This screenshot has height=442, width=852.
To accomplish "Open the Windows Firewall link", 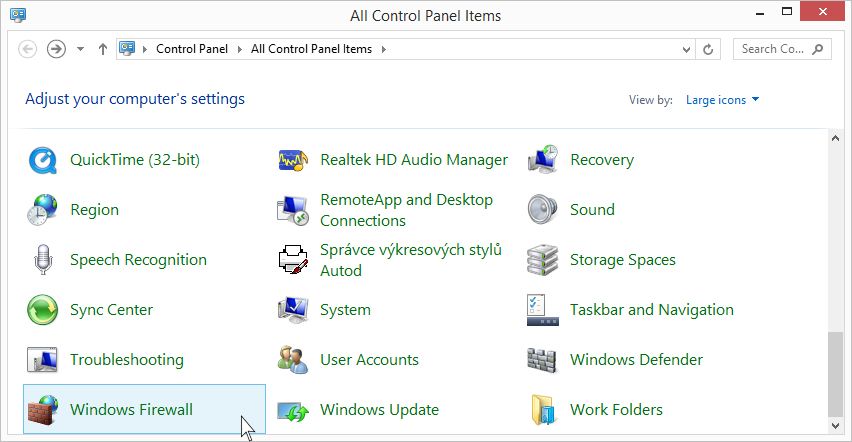I will [x=131, y=410].
